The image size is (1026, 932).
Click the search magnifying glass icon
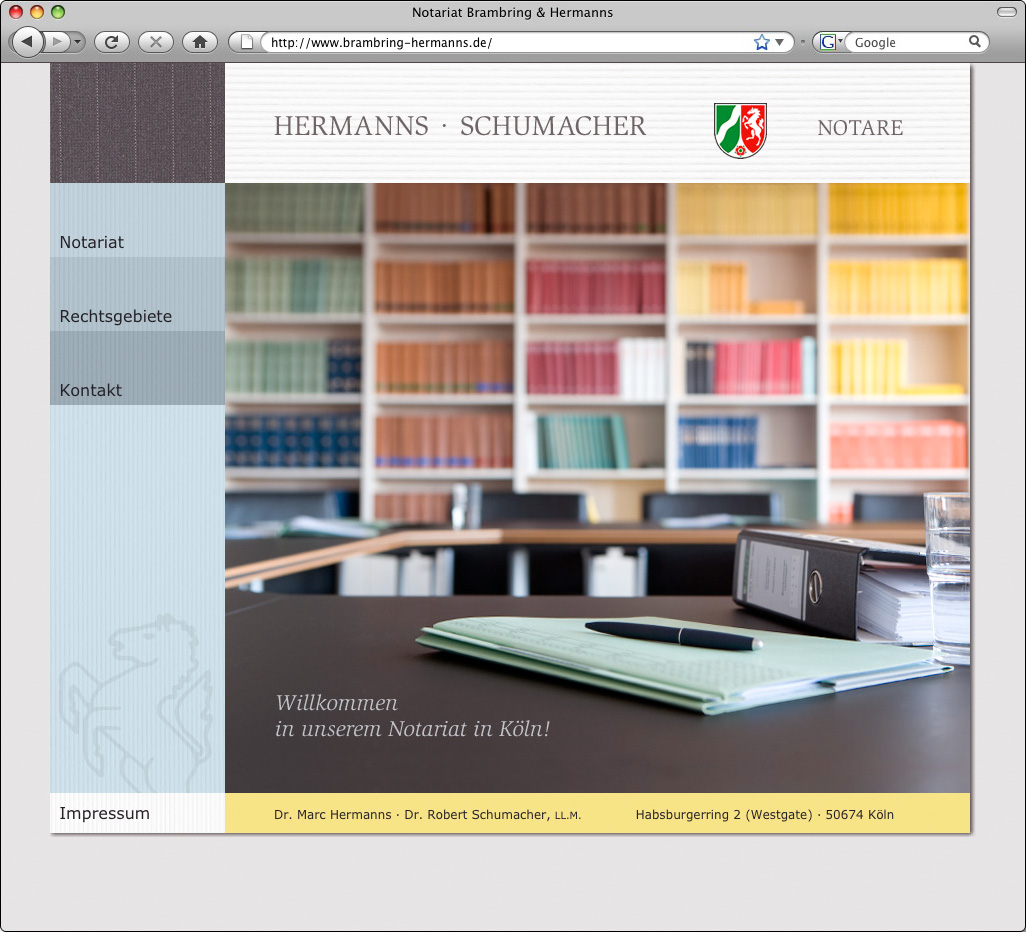975,42
